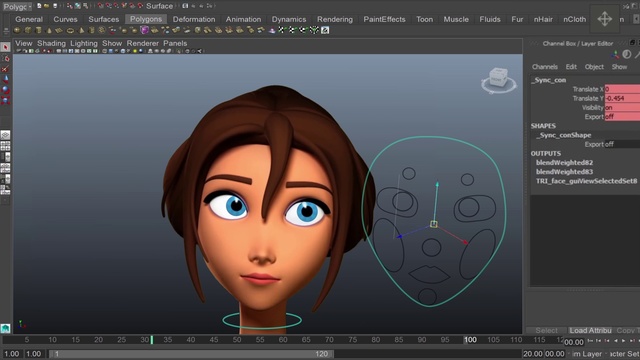Switch to the General shelf tab
640x360 pixels.
29,19
